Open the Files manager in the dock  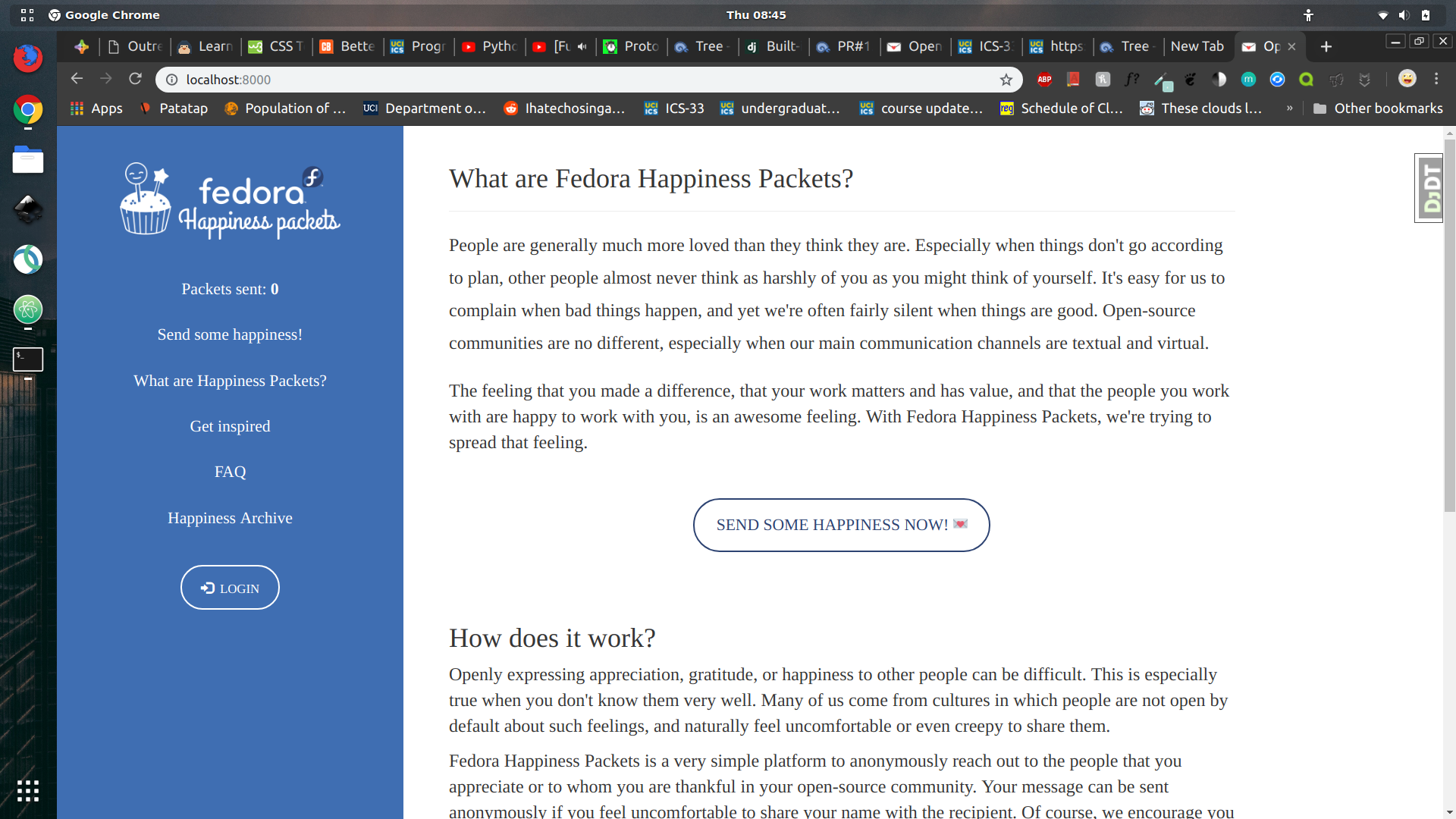(x=28, y=160)
